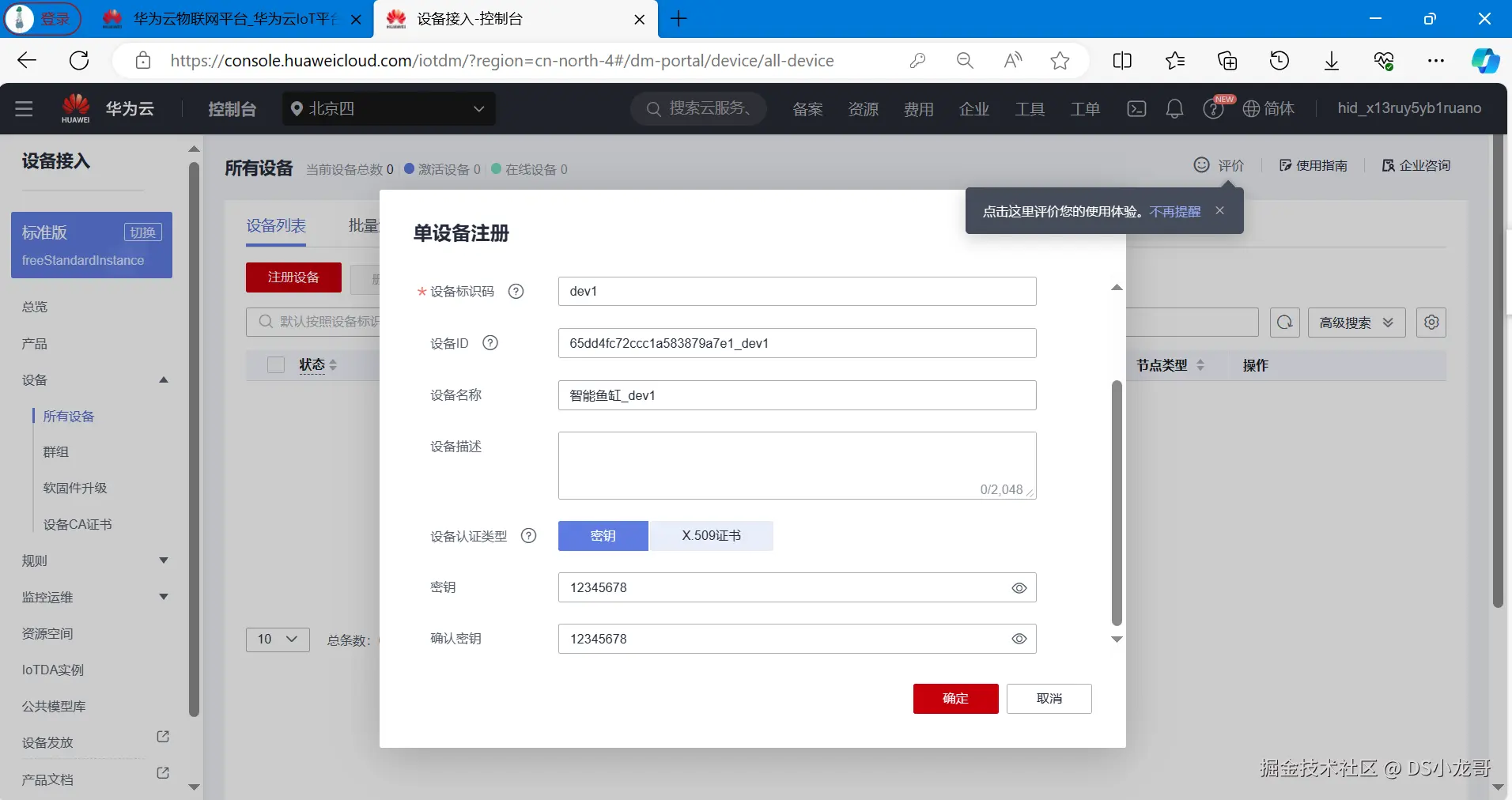Open the 所有设备 sidebar item

coord(69,417)
